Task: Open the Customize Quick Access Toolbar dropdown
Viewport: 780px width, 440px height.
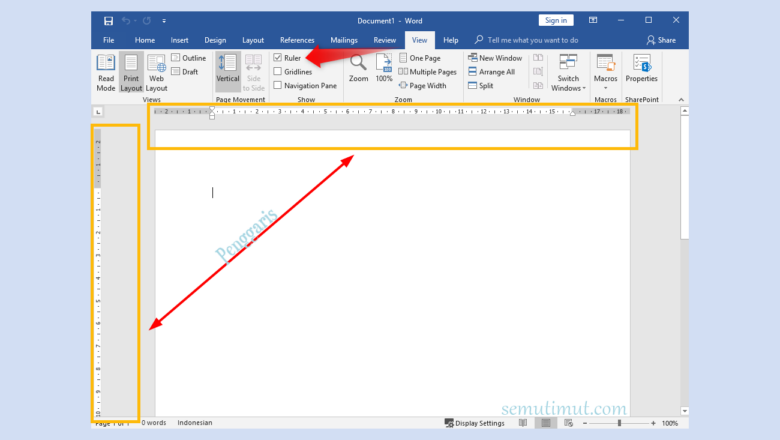Action: tap(164, 21)
